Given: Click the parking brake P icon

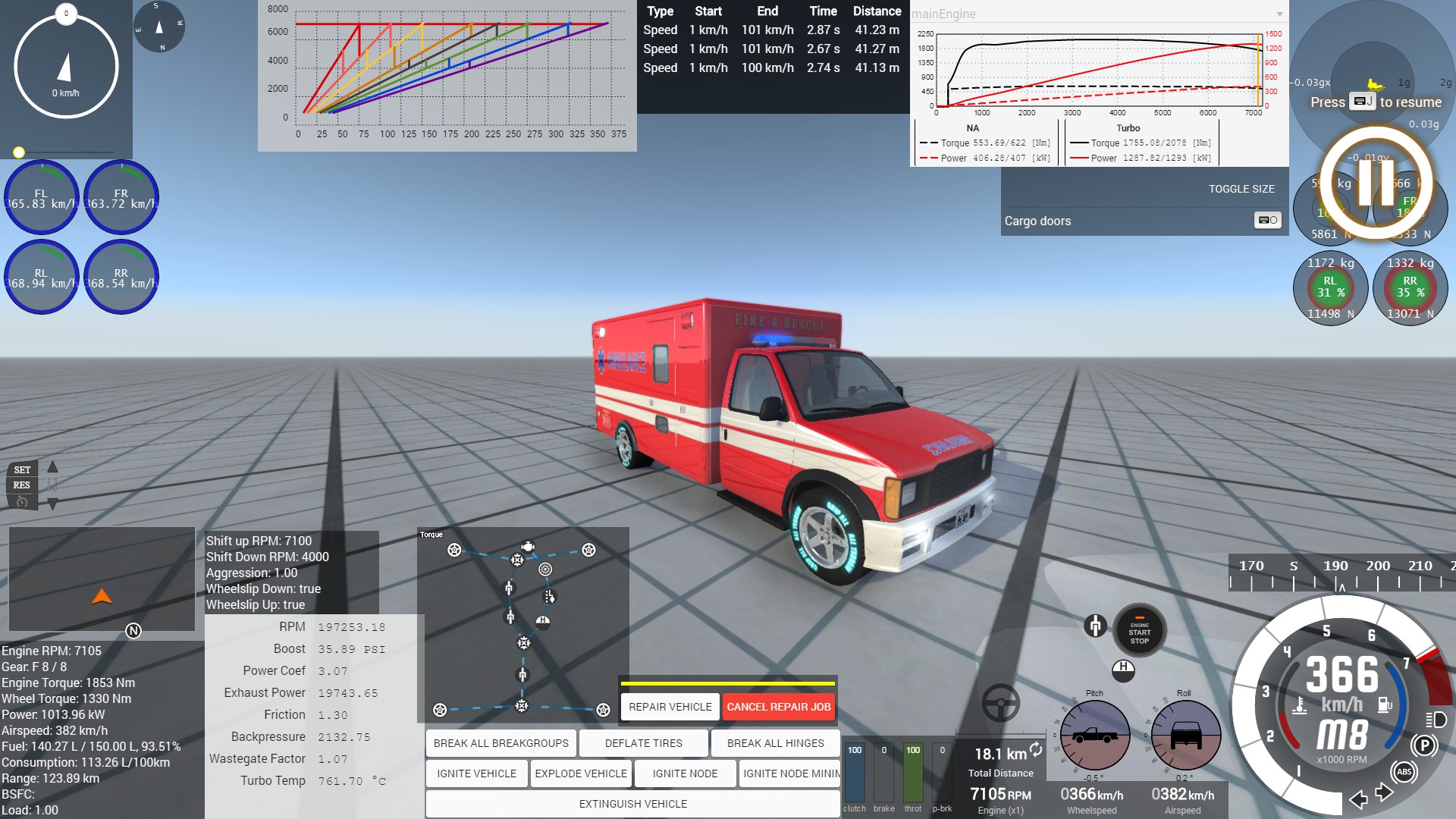Looking at the screenshot, I should pyautogui.click(x=1424, y=745).
